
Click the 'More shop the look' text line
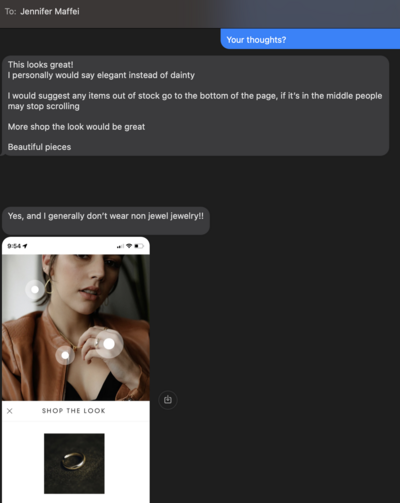point(76,127)
